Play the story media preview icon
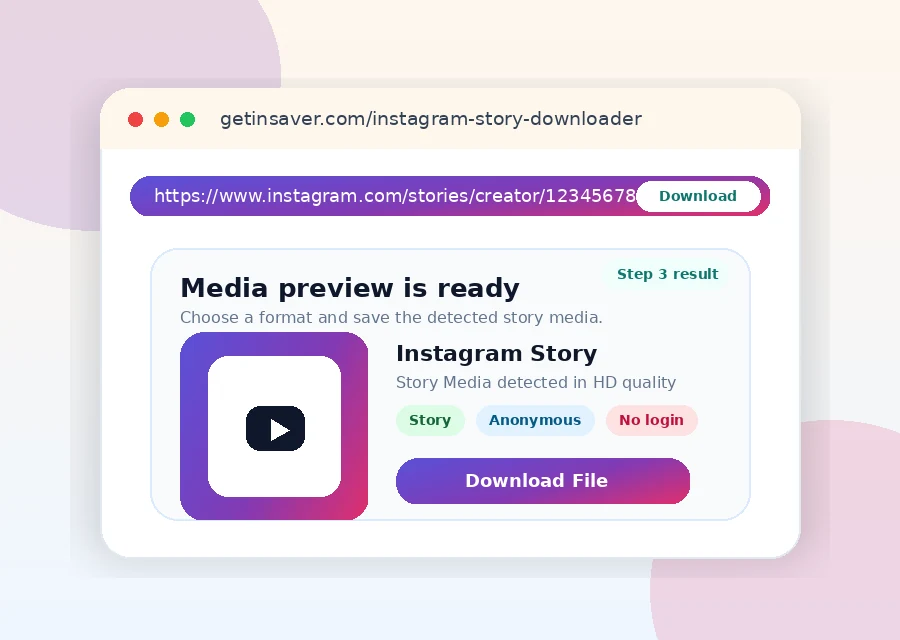The width and height of the screenshot is (900, 640). click(x=276, y=429)
